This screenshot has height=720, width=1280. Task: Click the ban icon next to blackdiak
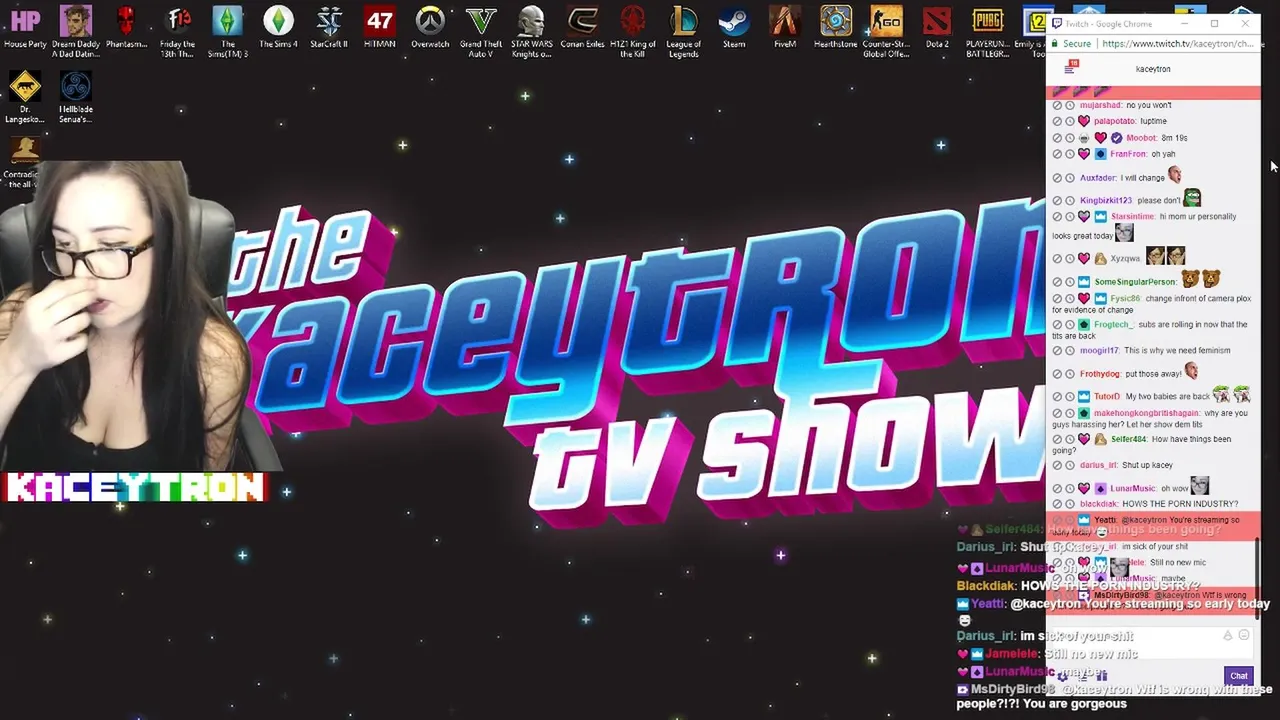[x=1057, y=504]
